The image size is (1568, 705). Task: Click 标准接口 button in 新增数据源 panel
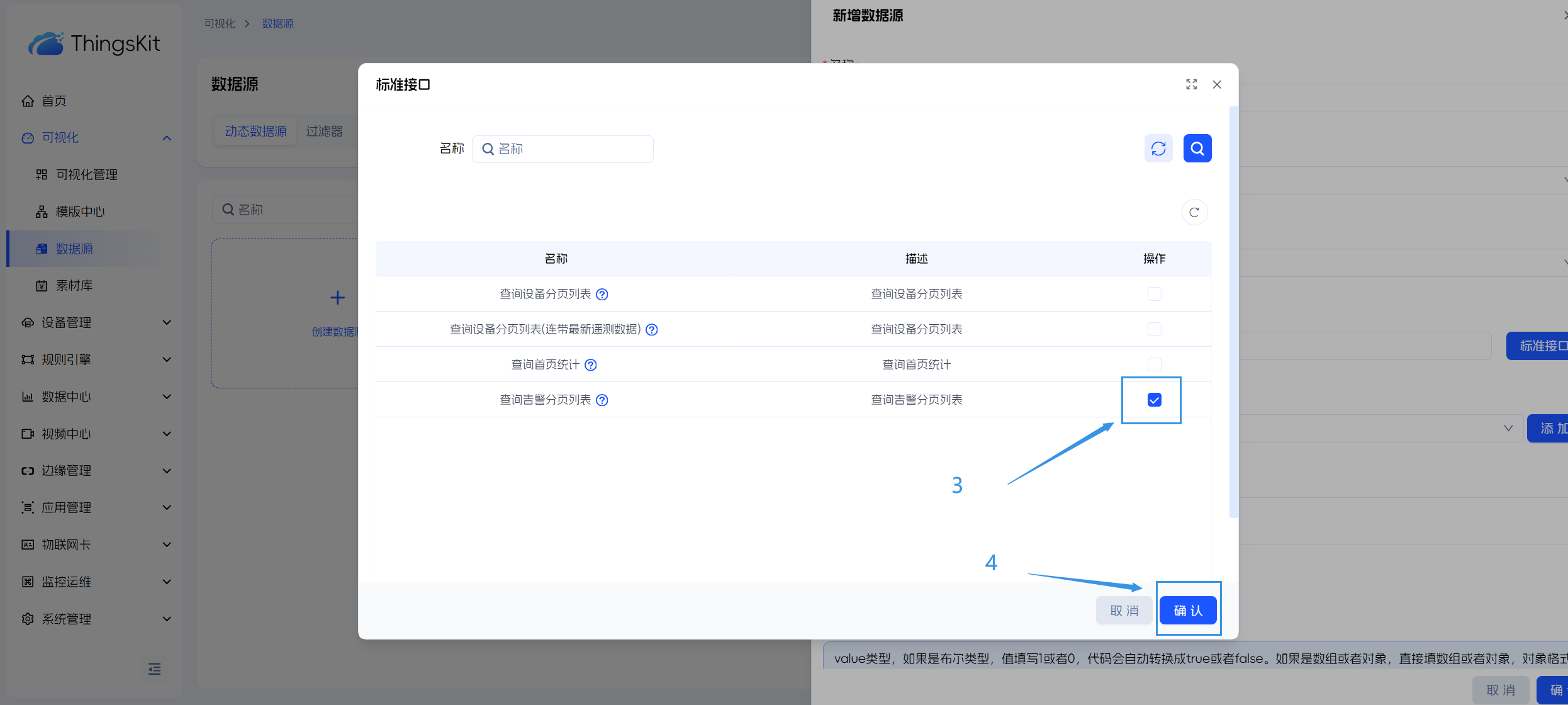pos(1537,346)
